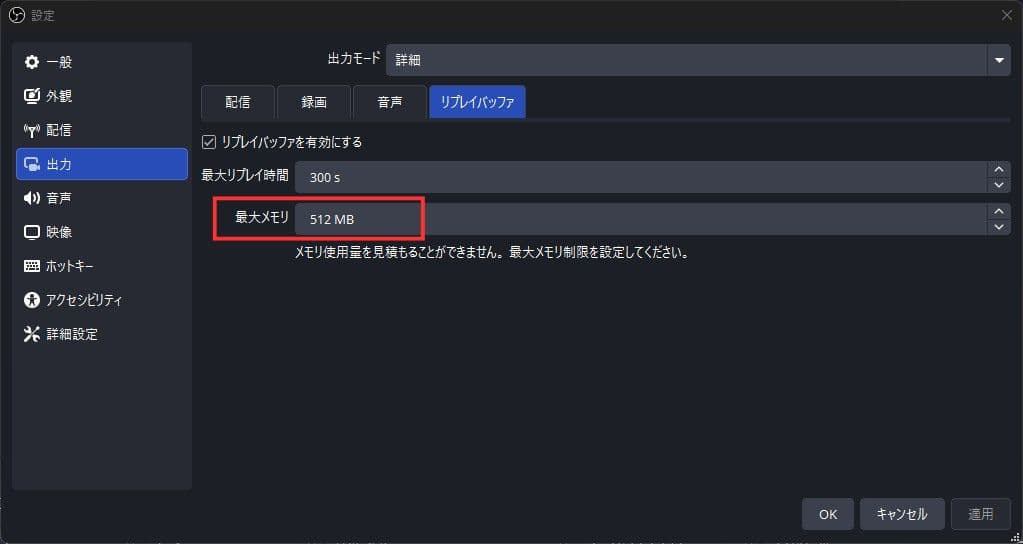Click the General gear icon in sidebar

31,62
